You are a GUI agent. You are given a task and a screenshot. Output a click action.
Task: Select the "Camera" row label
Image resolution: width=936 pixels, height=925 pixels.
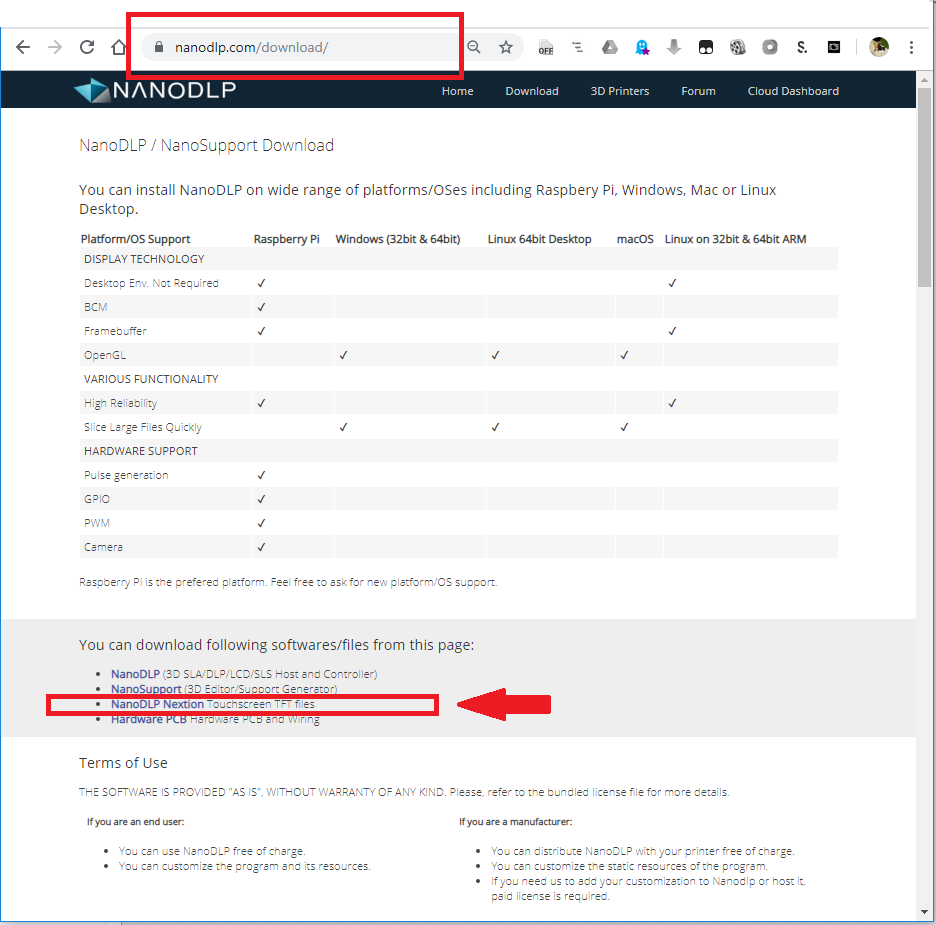103,547
